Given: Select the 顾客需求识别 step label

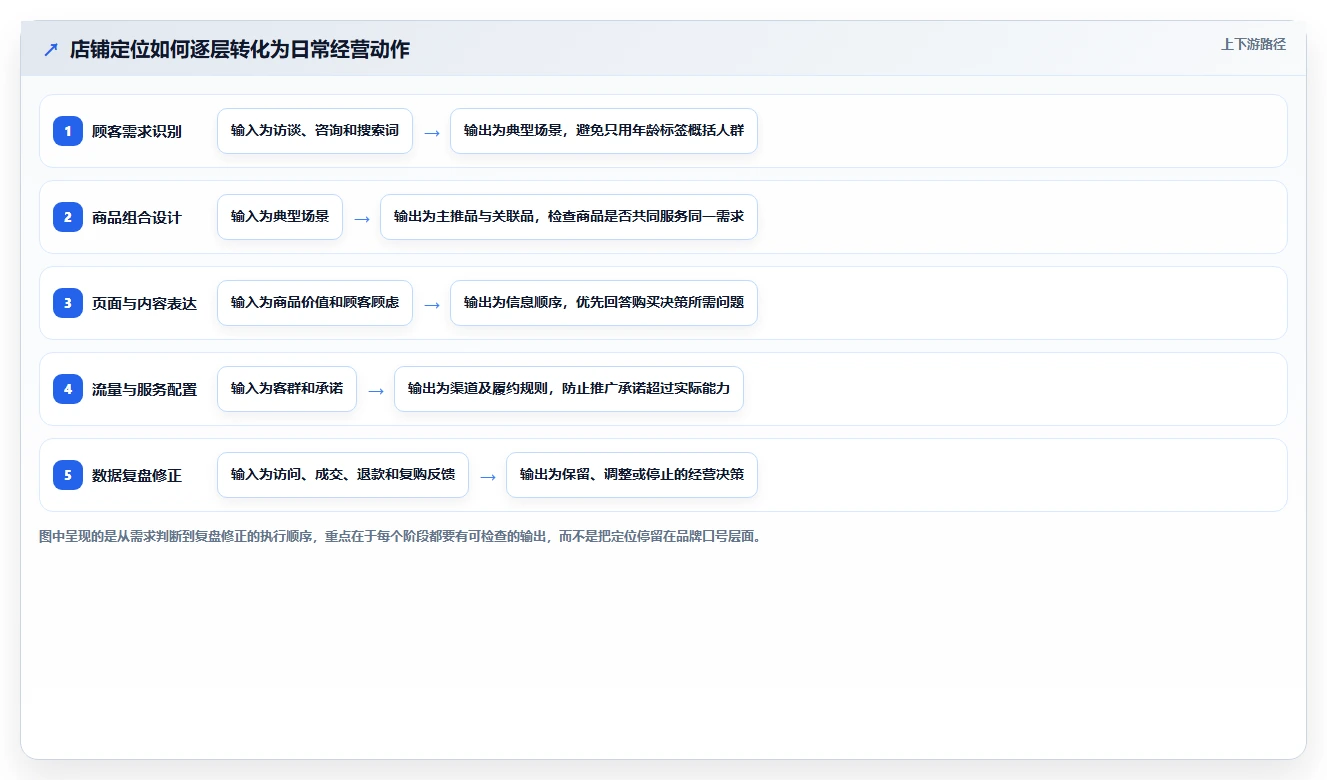Looking at the screenshot, I should (137, 131).
